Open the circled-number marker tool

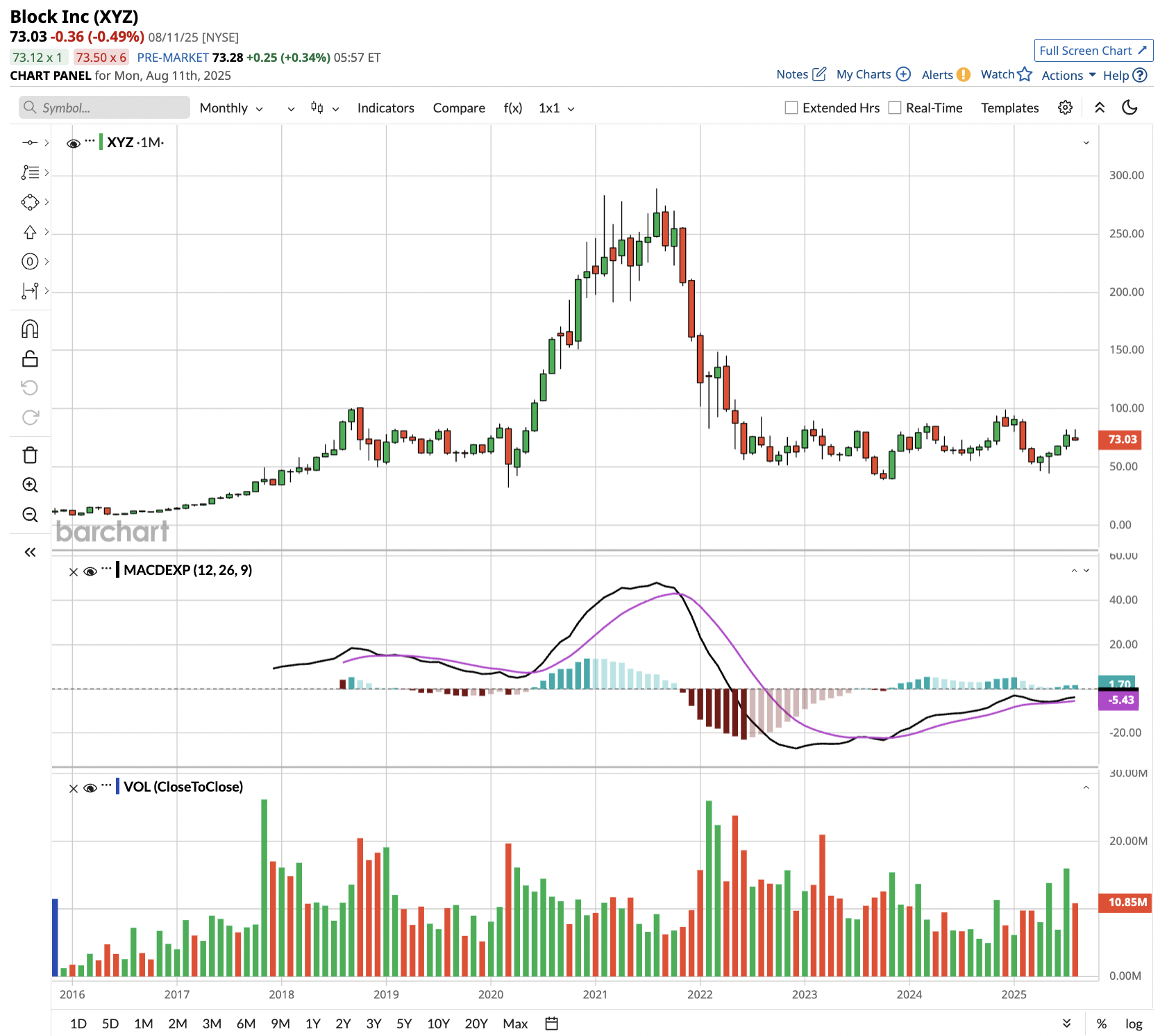pos(30,261)
